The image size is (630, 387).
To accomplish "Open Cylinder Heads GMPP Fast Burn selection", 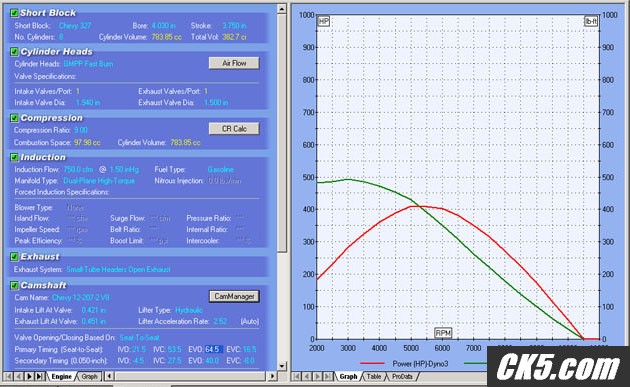I will click(x=88, y=64).
